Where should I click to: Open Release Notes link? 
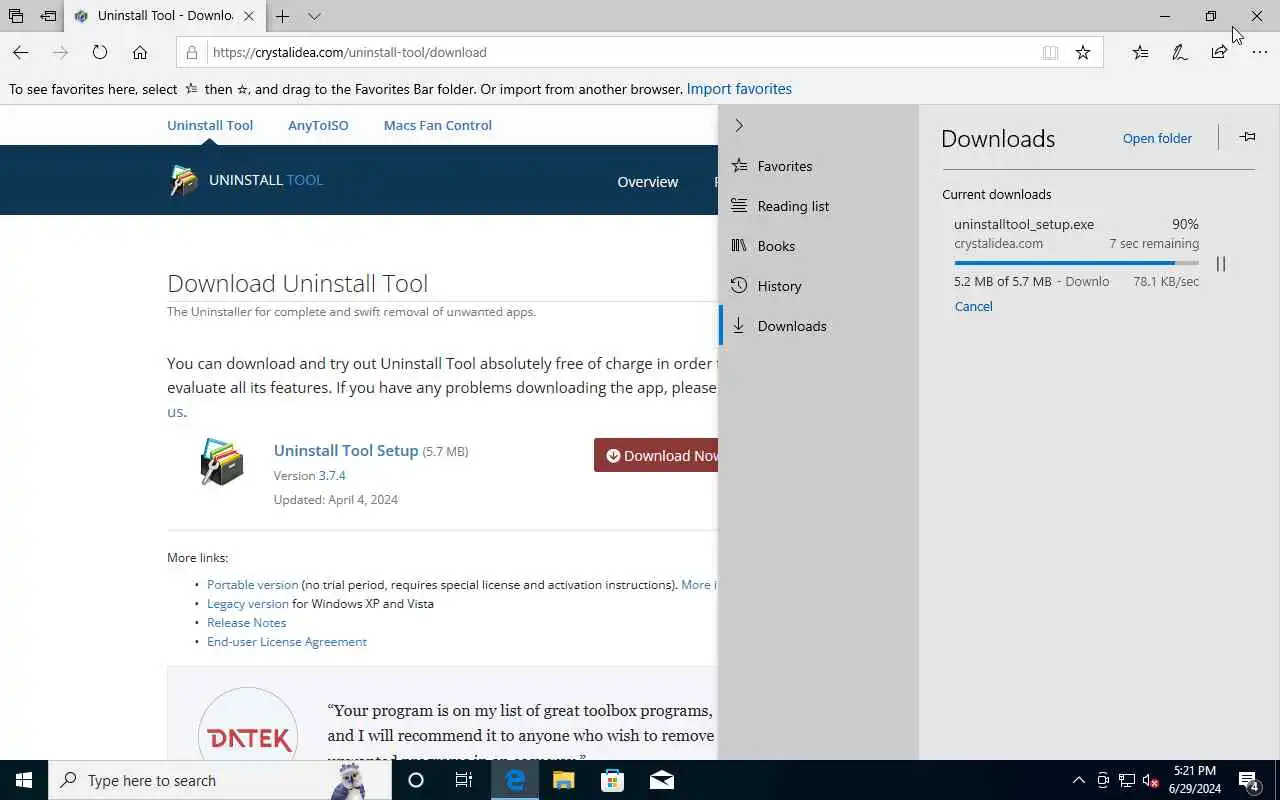[246, 623]
